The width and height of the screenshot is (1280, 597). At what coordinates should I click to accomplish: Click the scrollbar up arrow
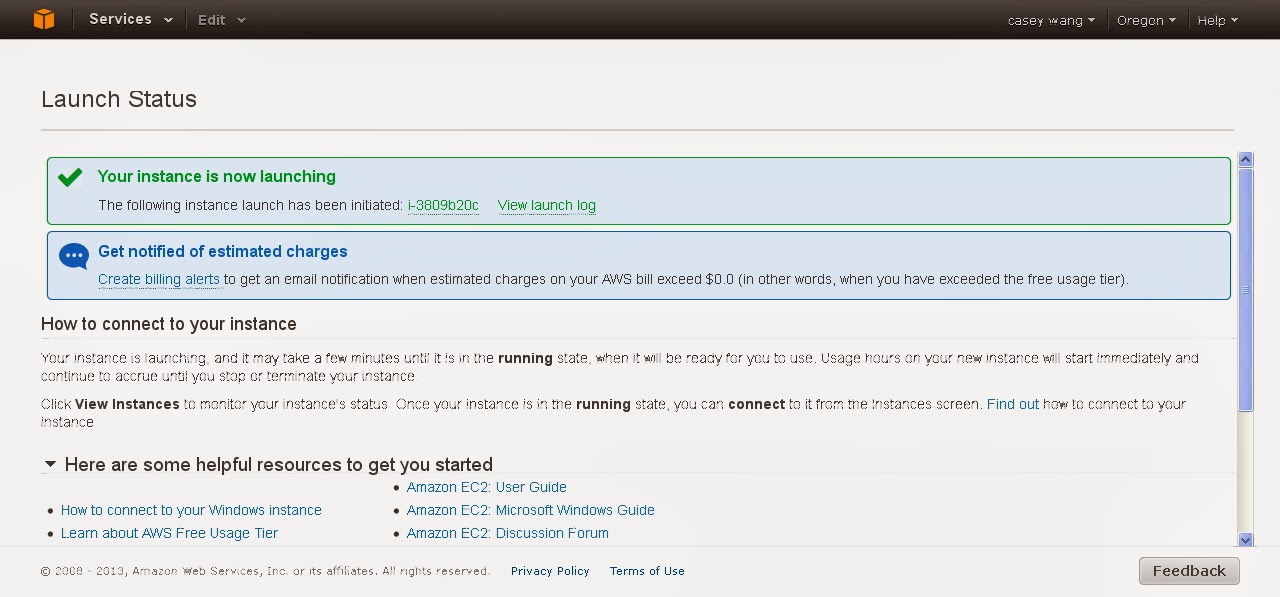pos(1245,159)
